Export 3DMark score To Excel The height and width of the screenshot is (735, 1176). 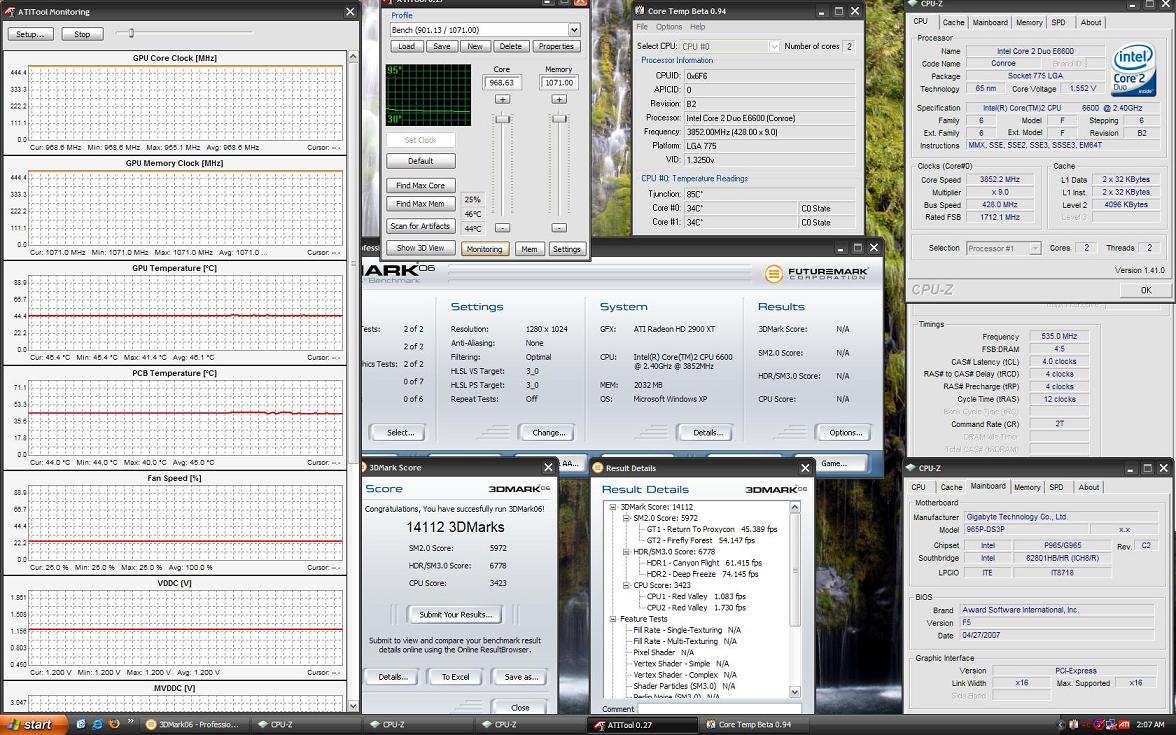(455, 676)
